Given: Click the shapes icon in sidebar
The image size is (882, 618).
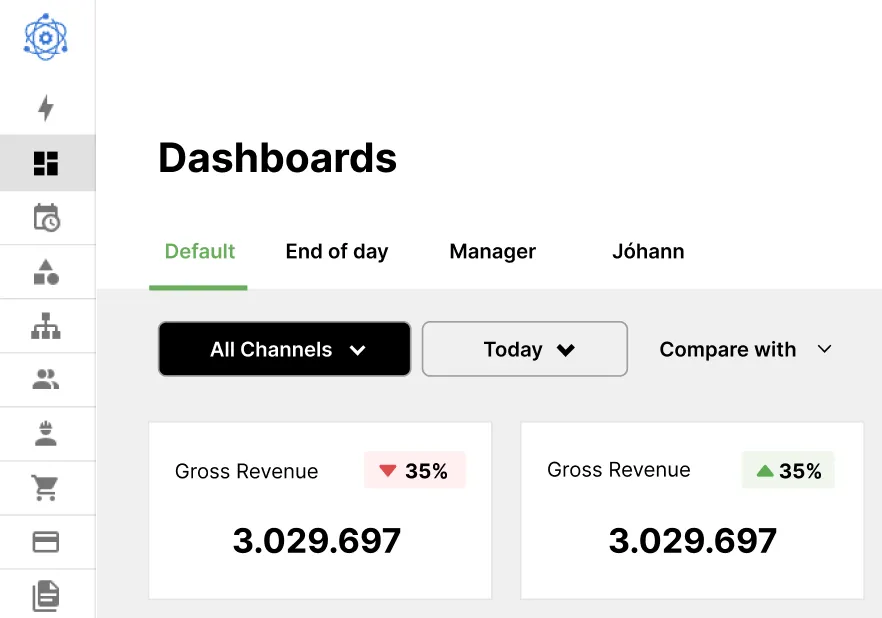Looking at the screenshot, I should [x=46, y=272].
